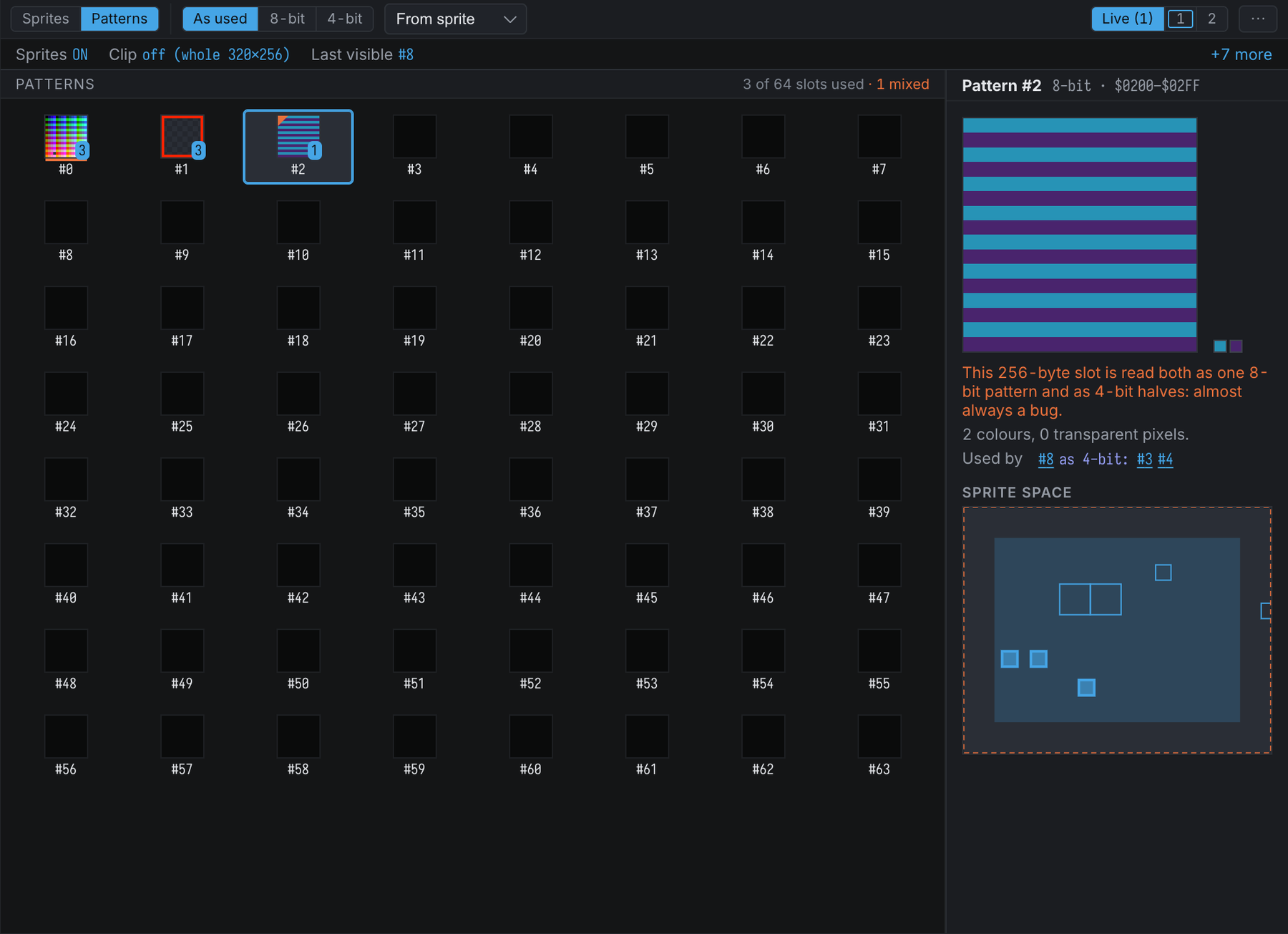Select empty pattern slot #27
1288x934 pixels.
414,394
